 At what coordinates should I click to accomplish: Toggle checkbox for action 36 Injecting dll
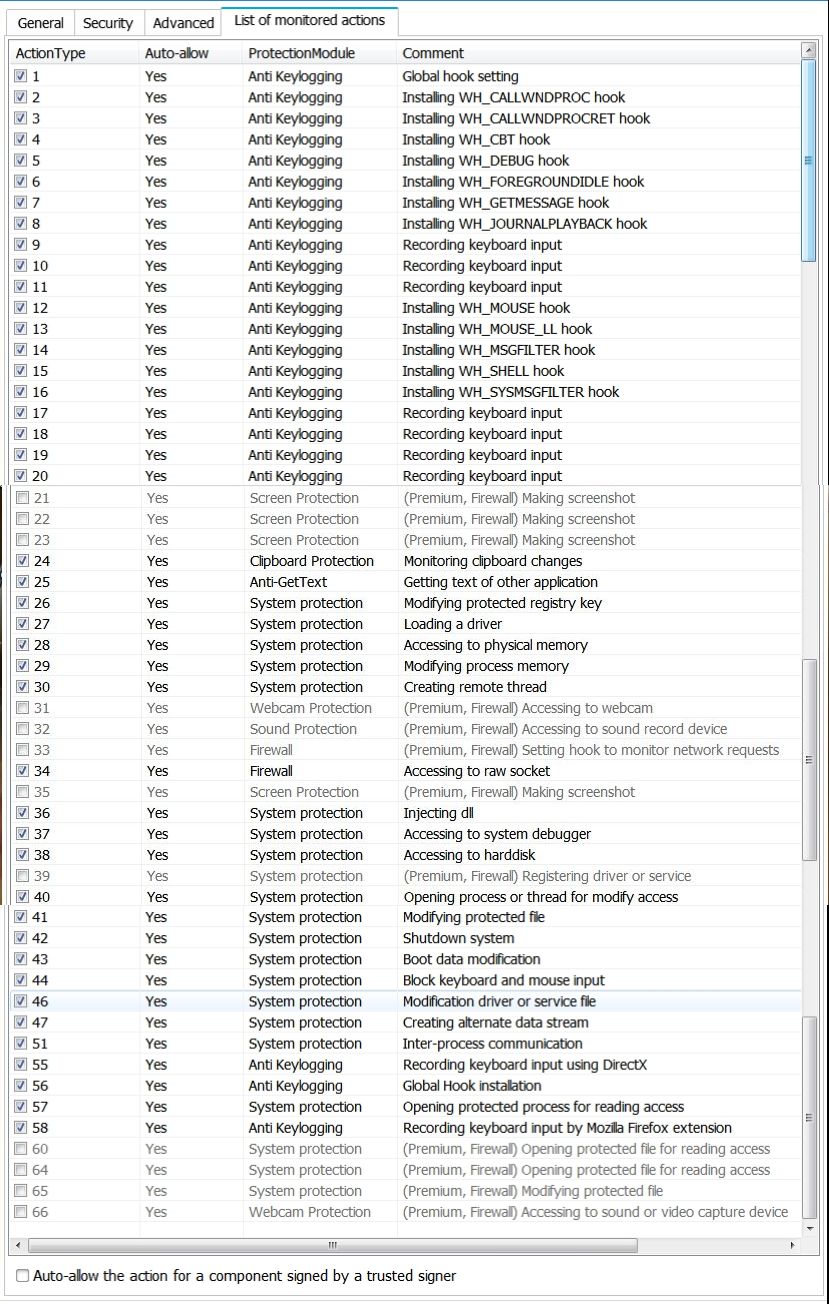point(22,813)
